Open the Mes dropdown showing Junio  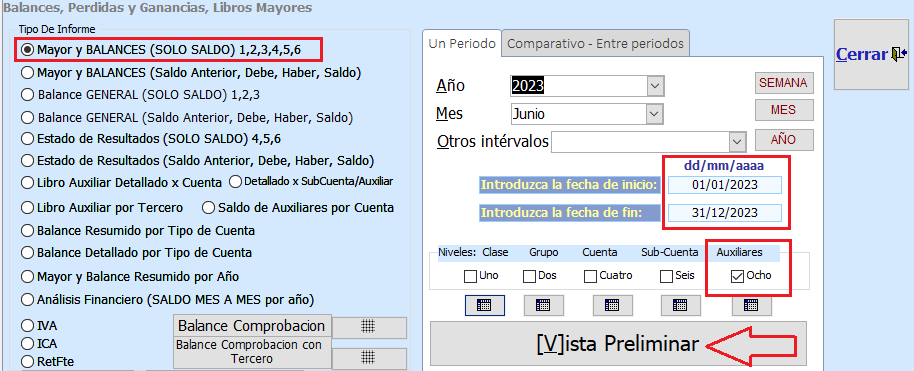655,114
